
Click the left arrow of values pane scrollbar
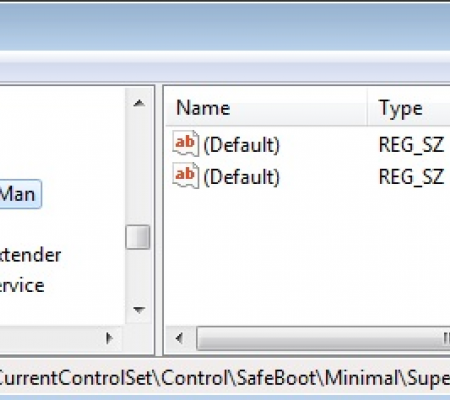pyautogui.click(x=179, y=338)
